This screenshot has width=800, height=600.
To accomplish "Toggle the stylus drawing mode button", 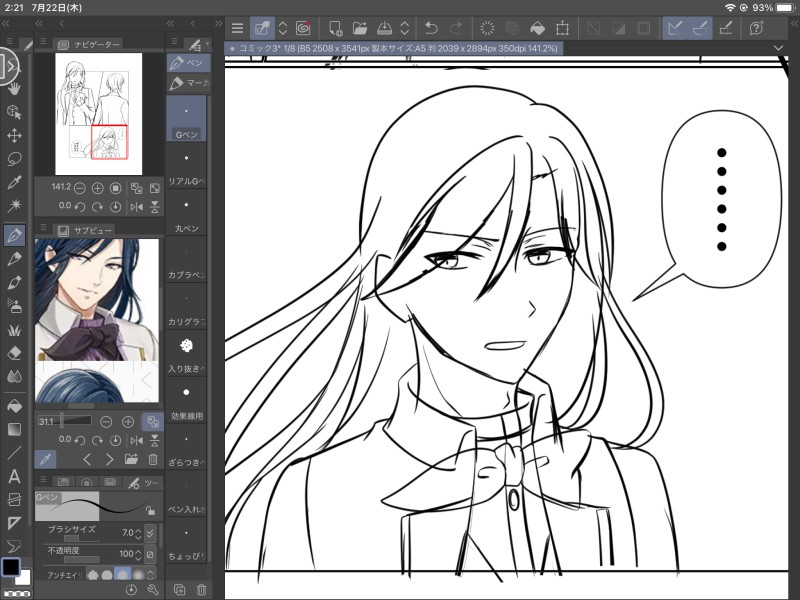I will click(x=262, y=28).
